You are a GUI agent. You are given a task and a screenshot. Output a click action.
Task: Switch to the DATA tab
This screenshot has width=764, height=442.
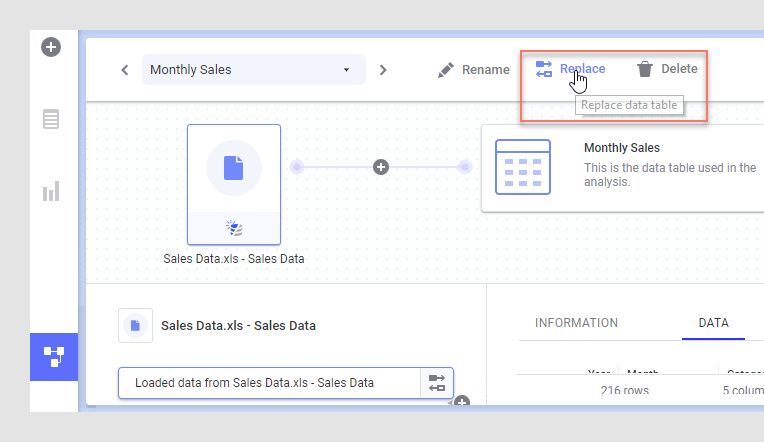click(x=713, y=323)
